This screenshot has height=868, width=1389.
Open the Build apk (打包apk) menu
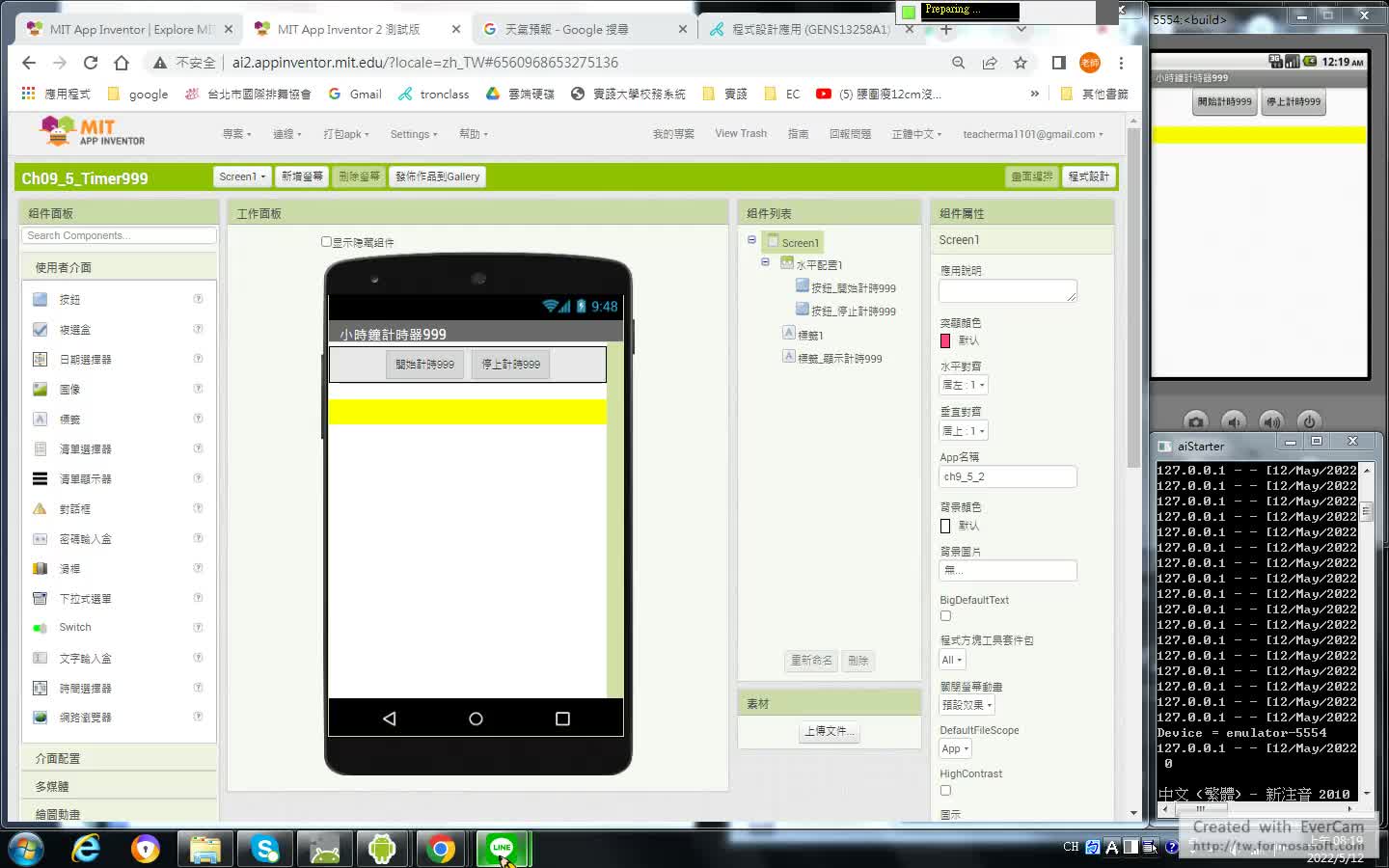(346, 134)
